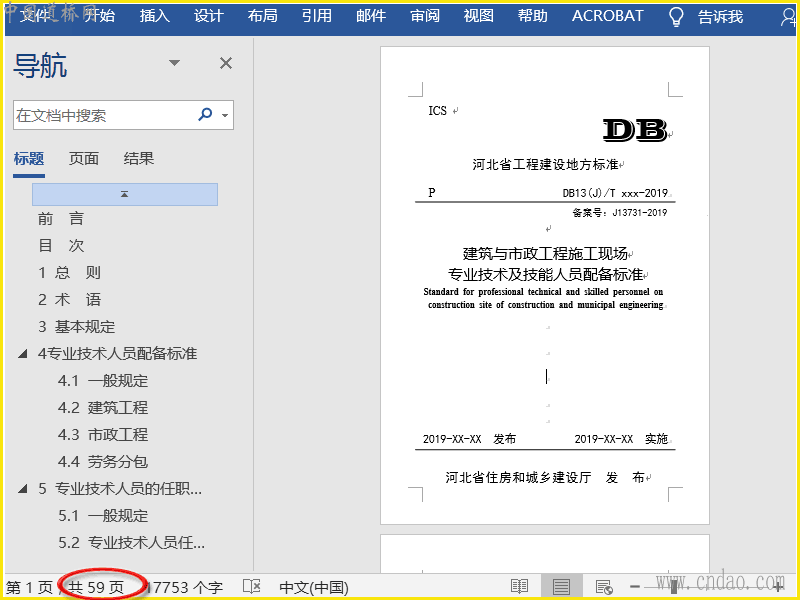Click the 告诉我 lightbulb icon
This screenshot has height=600, width=800.
676,16
